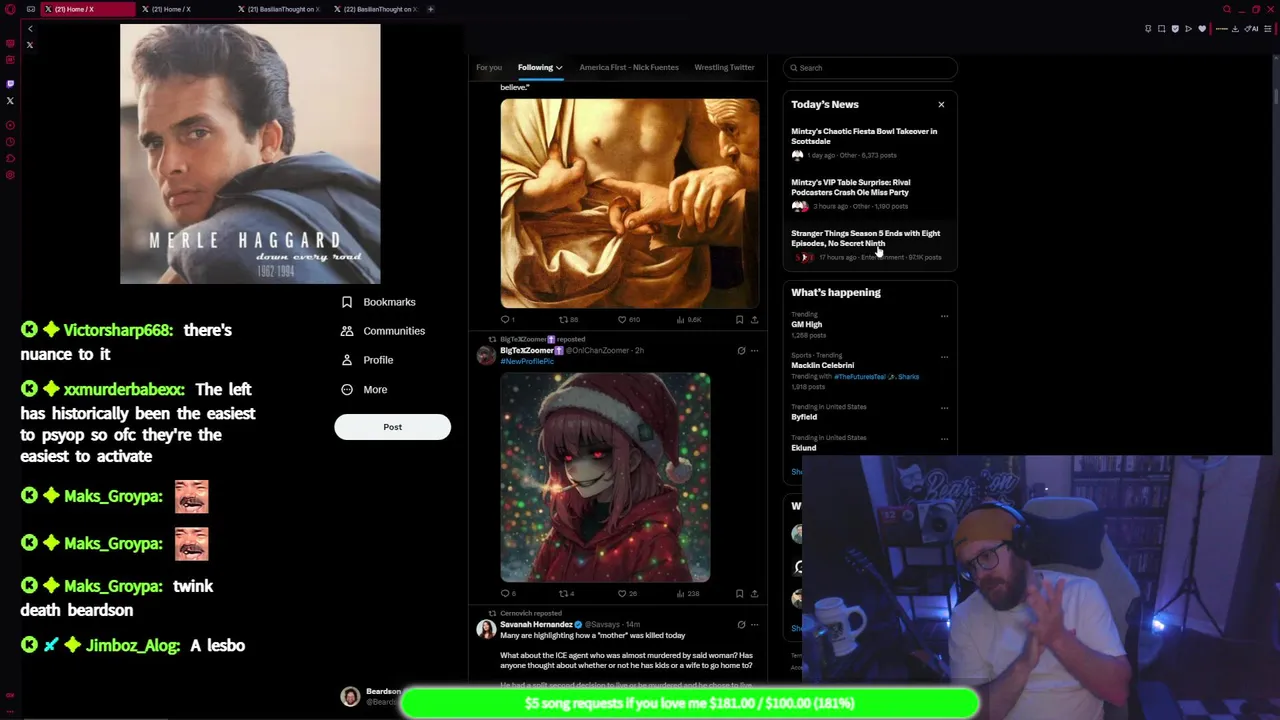Open the ad blocker shield icon
The width and height of the screenshot is (1280, 720).
point(1175,29)
